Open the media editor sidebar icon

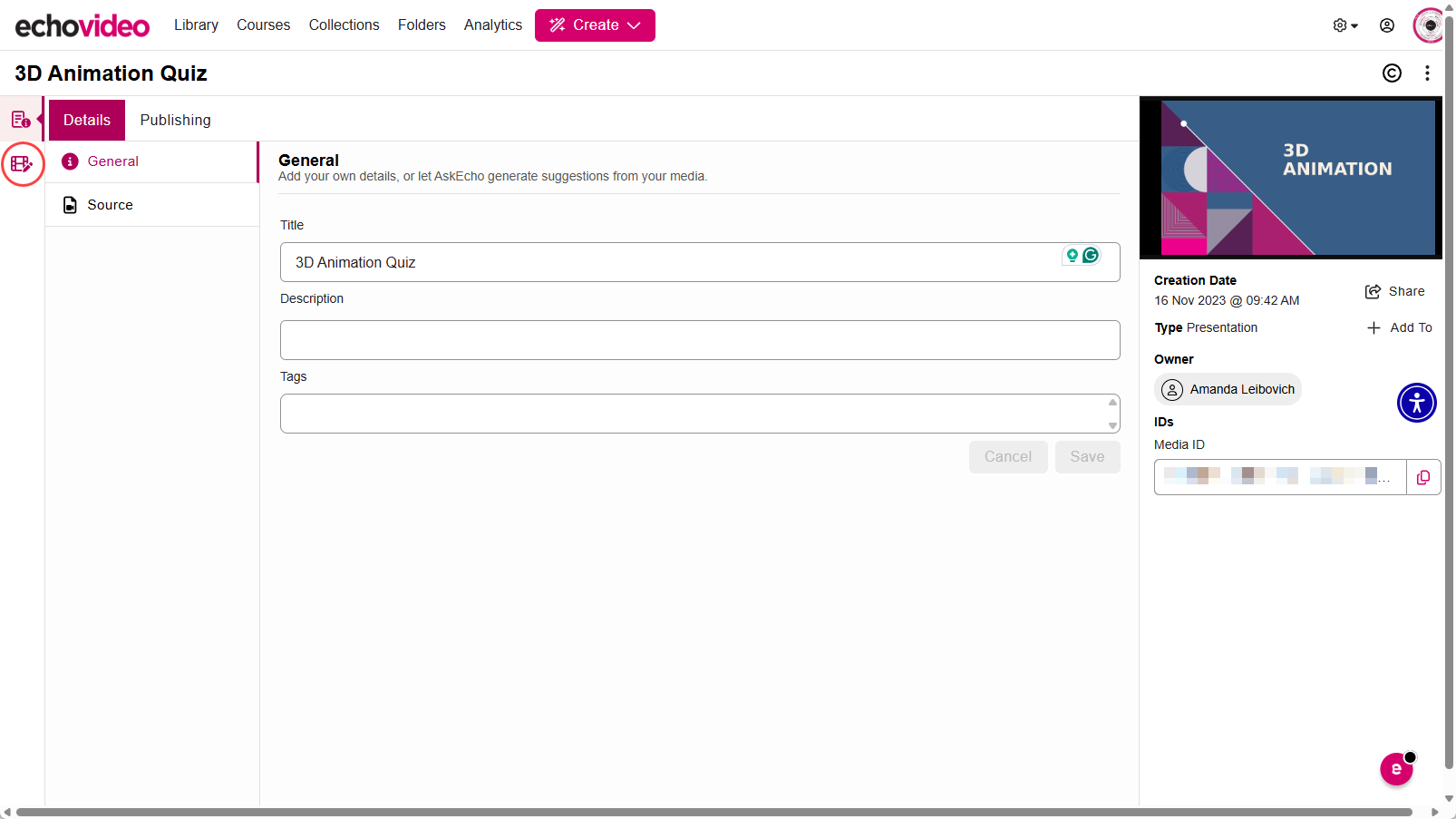tap(22, 164)
